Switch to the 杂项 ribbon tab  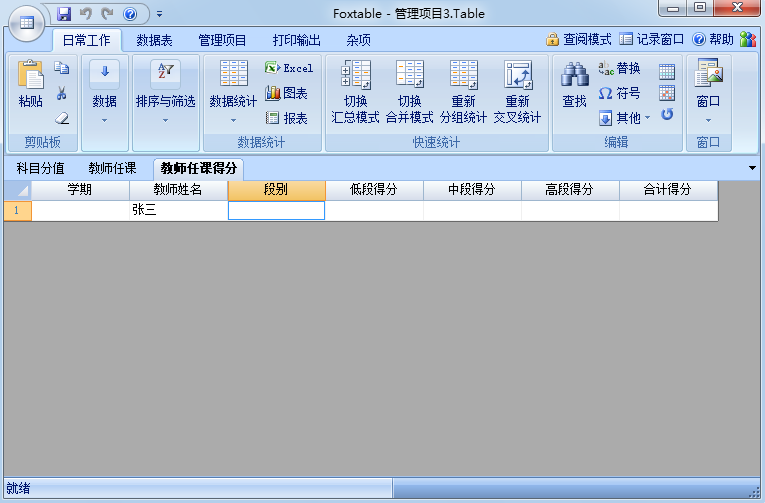358,40
